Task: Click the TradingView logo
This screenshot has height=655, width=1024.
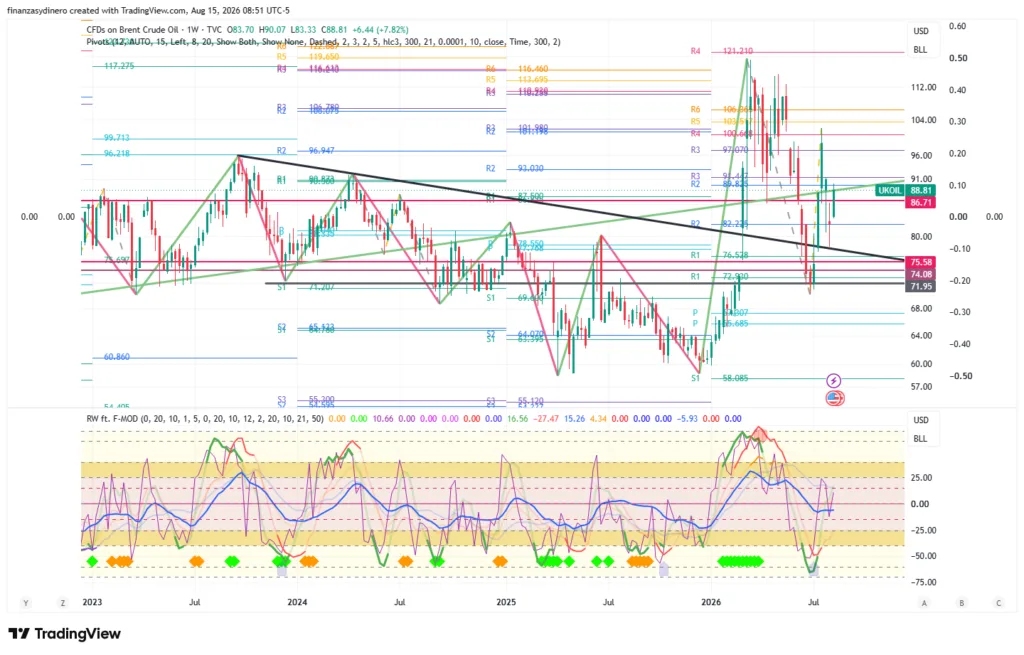Action: 65,633
